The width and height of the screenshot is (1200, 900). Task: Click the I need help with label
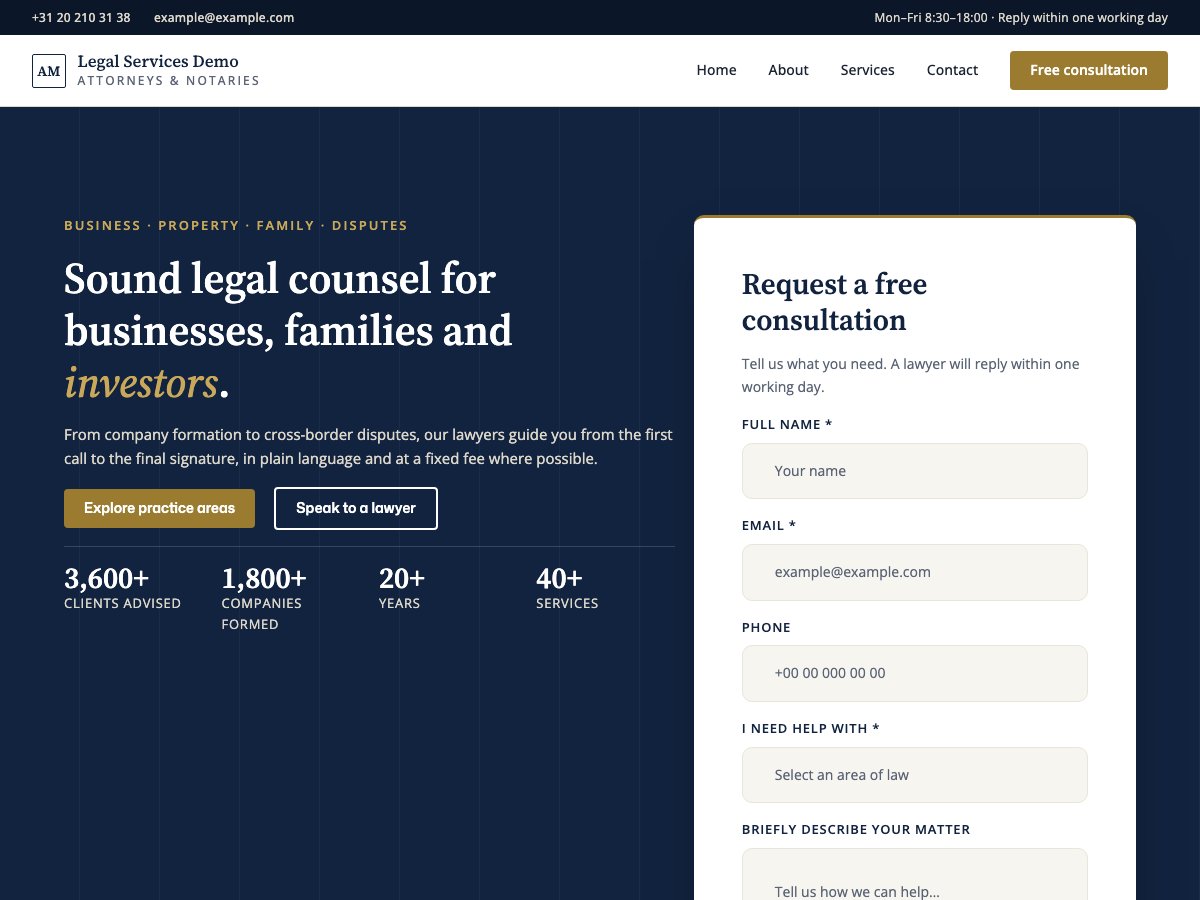point(810,728)
